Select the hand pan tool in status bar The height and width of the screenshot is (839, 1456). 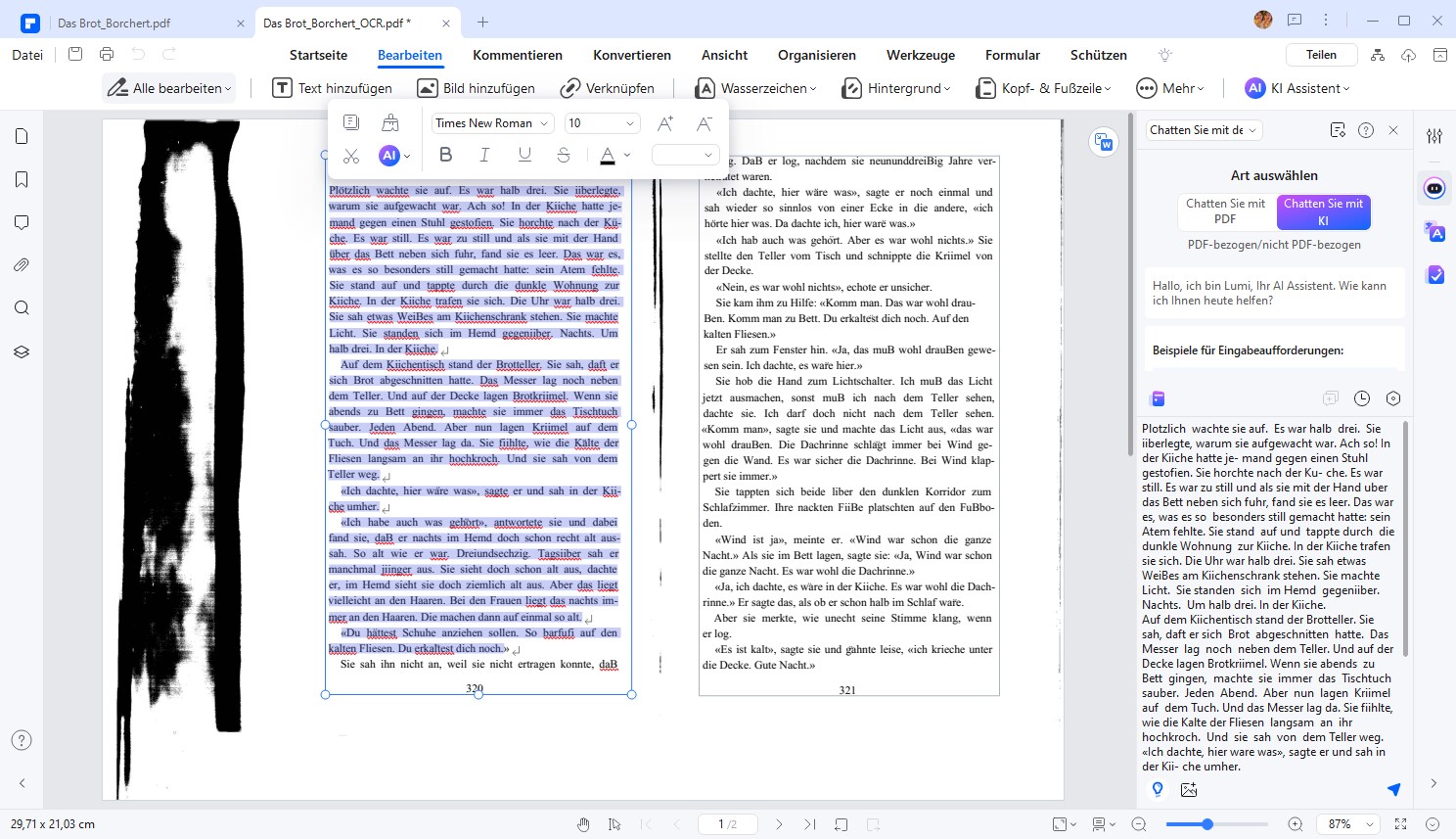[583, 824]
